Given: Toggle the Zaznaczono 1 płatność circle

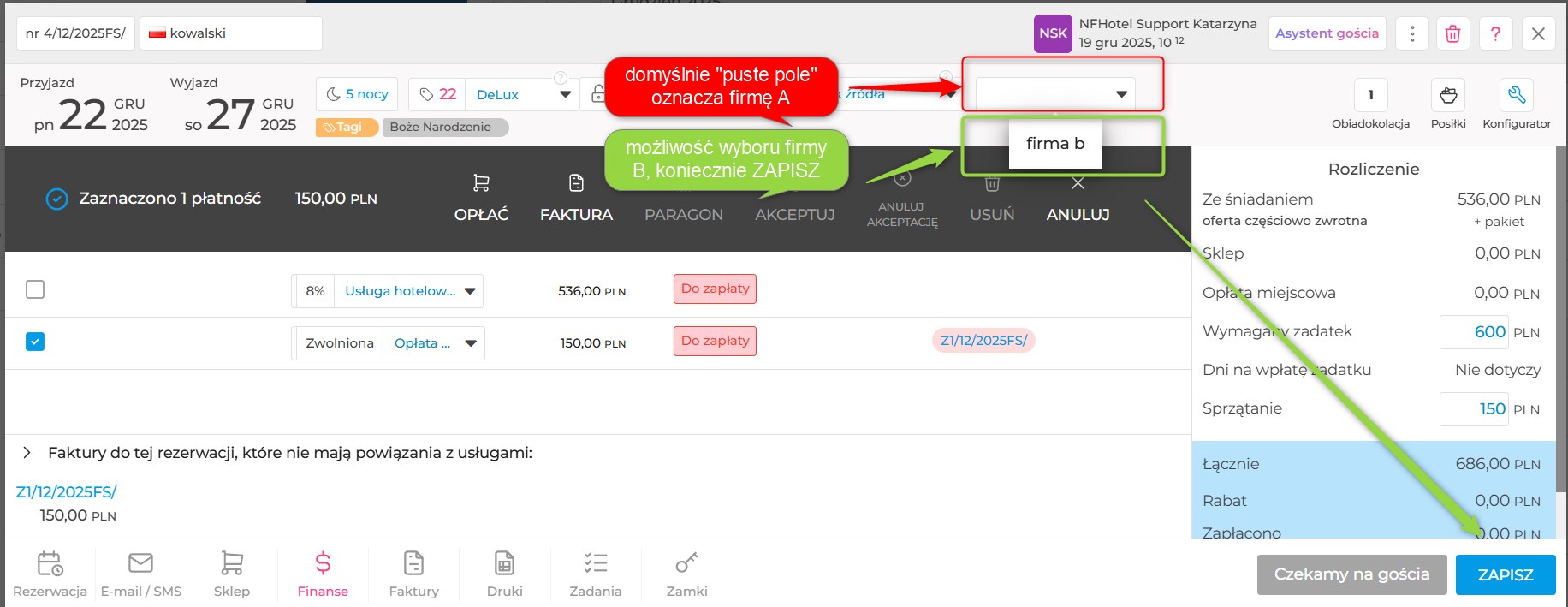Looking at the screenshot, I should tap(56, 199).
